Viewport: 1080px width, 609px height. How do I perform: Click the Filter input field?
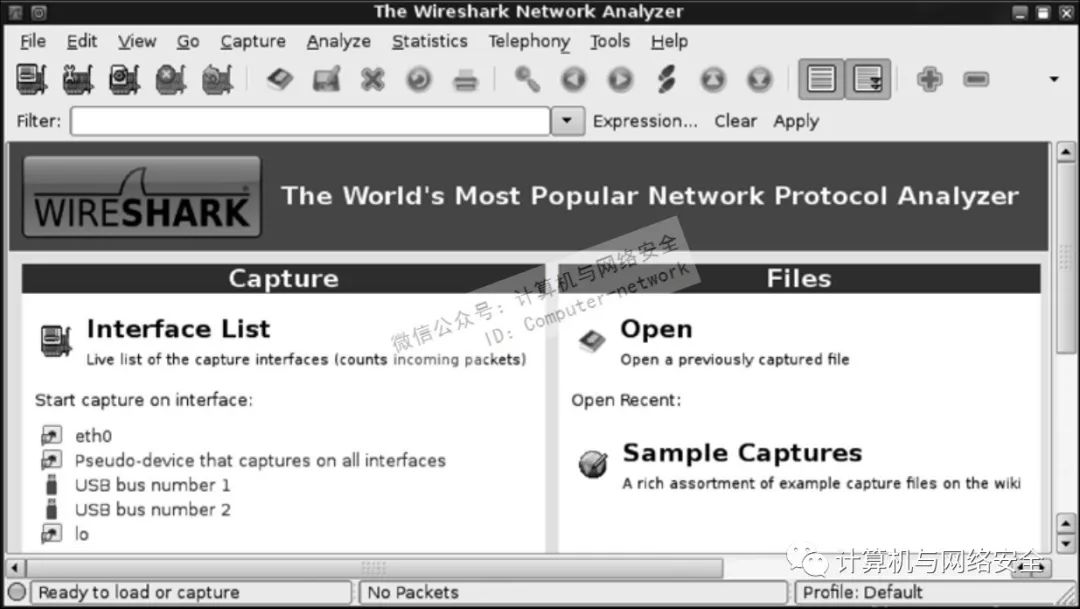point(310,121)
